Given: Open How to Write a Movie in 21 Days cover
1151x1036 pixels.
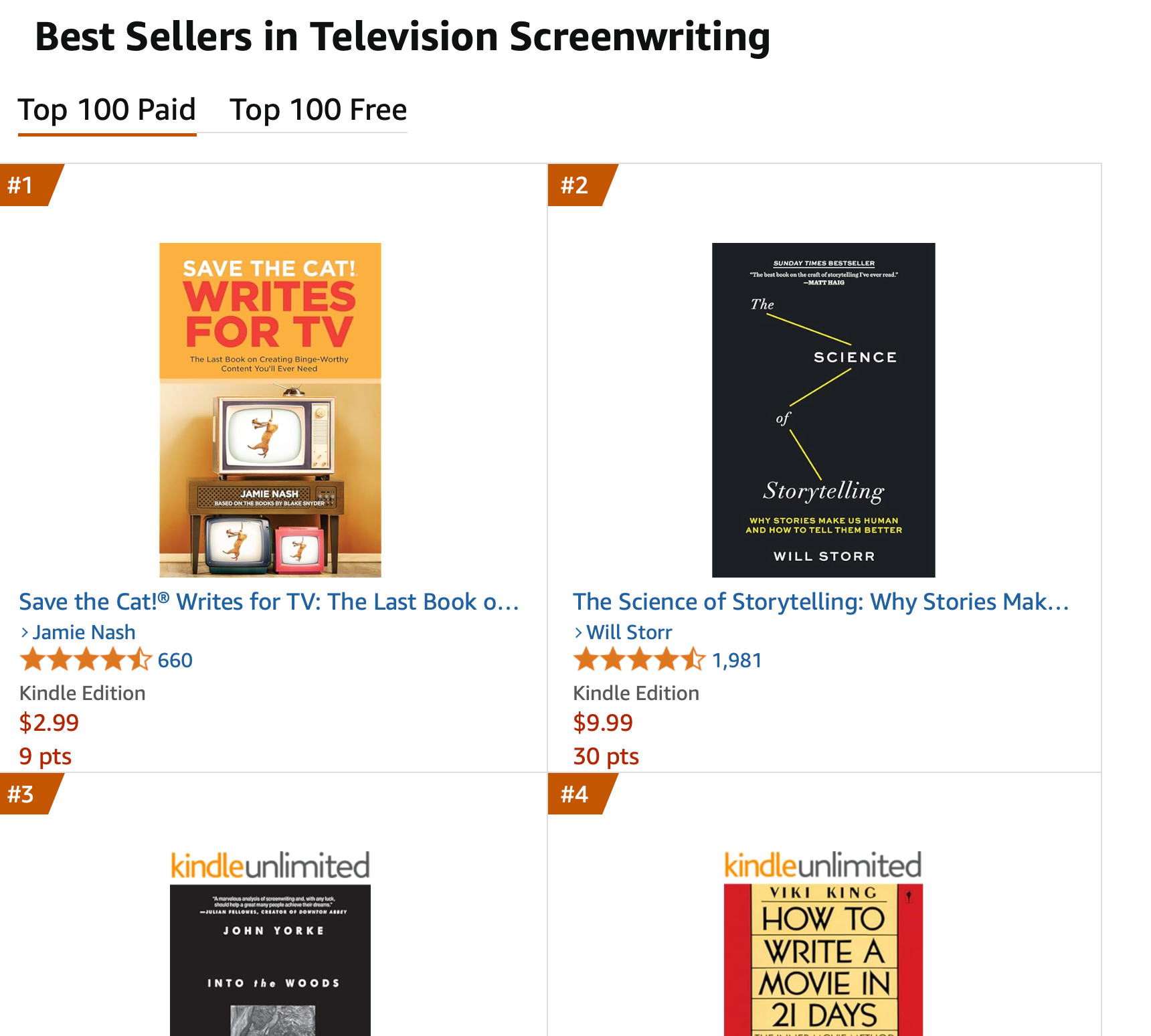Looking at the screenshot, I should [x=823, y=960].
